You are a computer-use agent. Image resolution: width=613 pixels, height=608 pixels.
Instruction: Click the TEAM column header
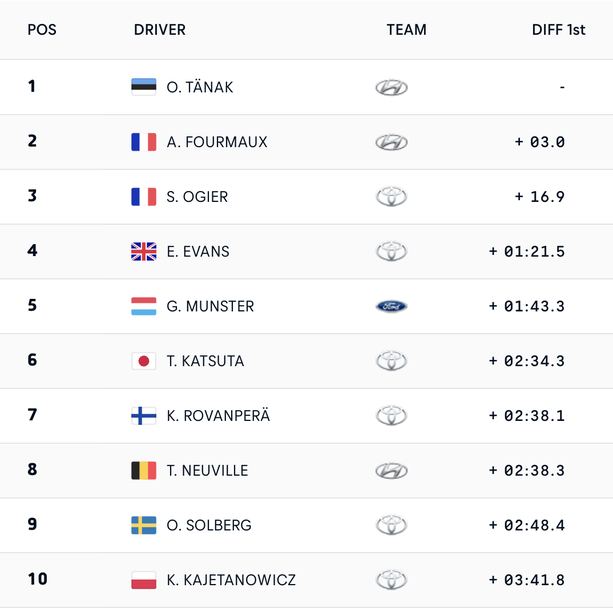(406, 30)
